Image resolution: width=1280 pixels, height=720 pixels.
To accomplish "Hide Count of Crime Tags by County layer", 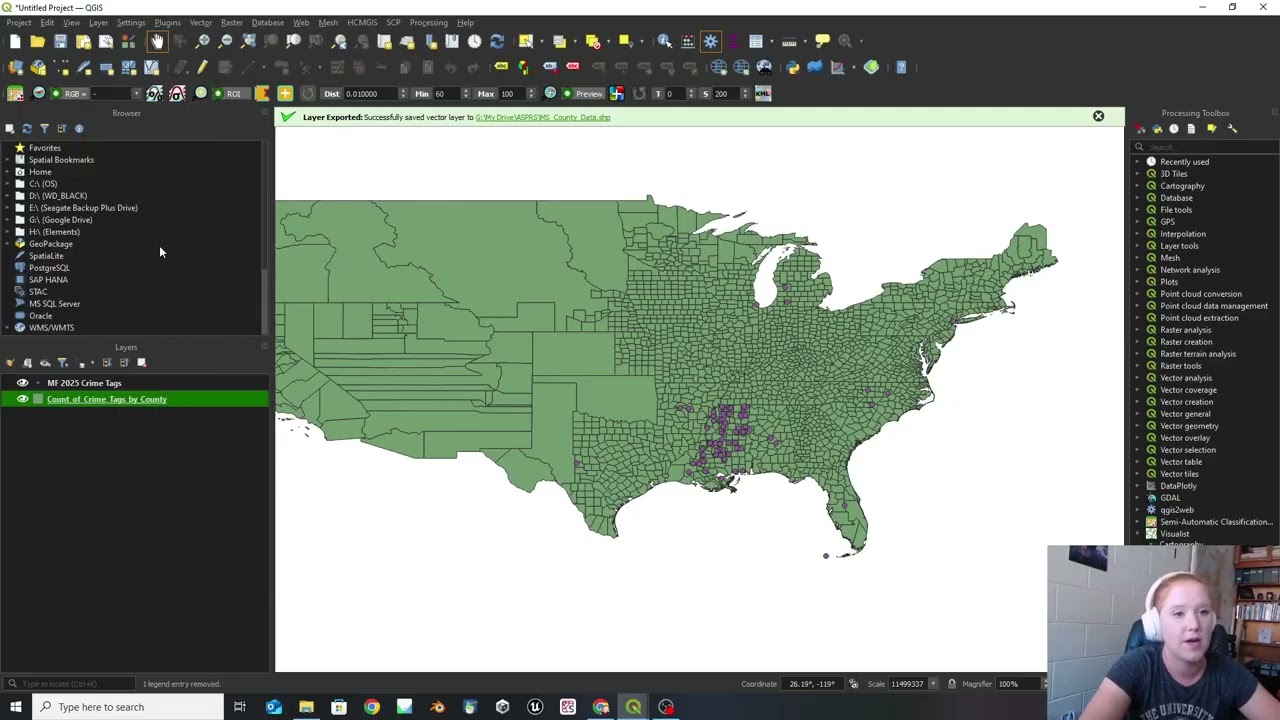I will click(x=22, y=399).
